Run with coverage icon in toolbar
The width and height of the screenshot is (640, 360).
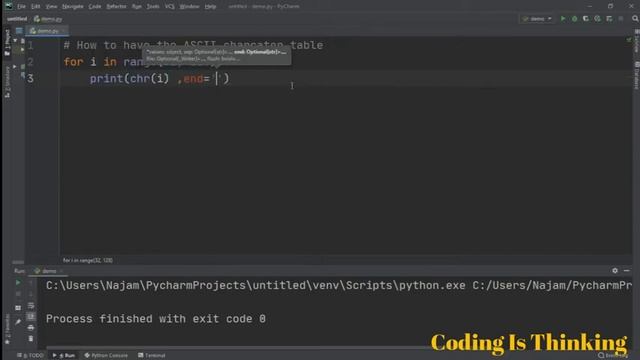586,19
